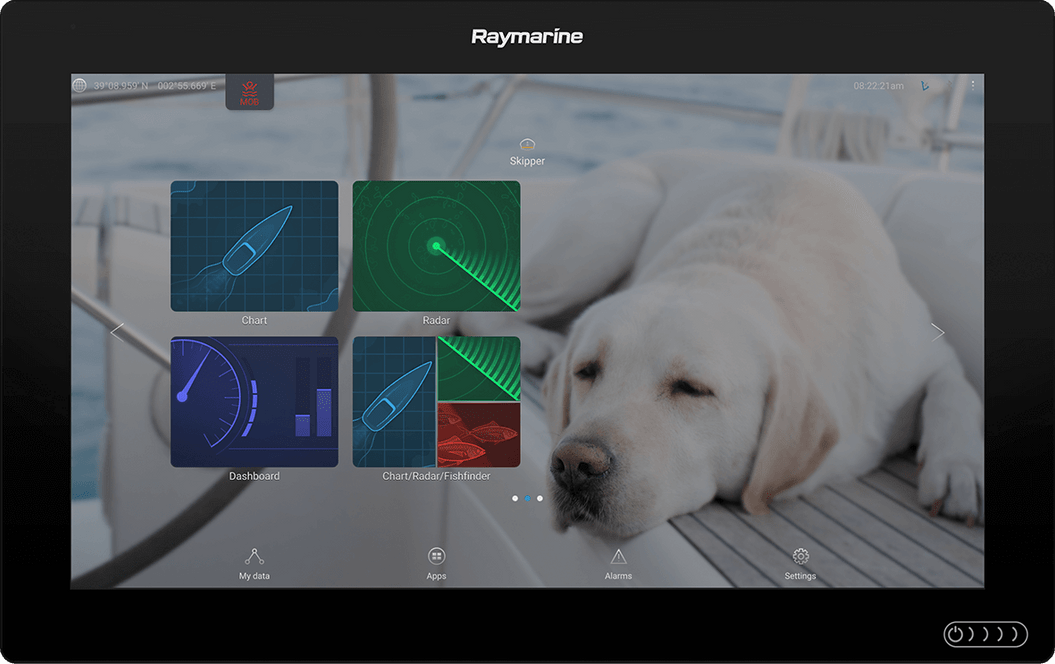This screenshot has height=664, width=1055.
Task: Launch the Radar app
Action: [436, 245]
